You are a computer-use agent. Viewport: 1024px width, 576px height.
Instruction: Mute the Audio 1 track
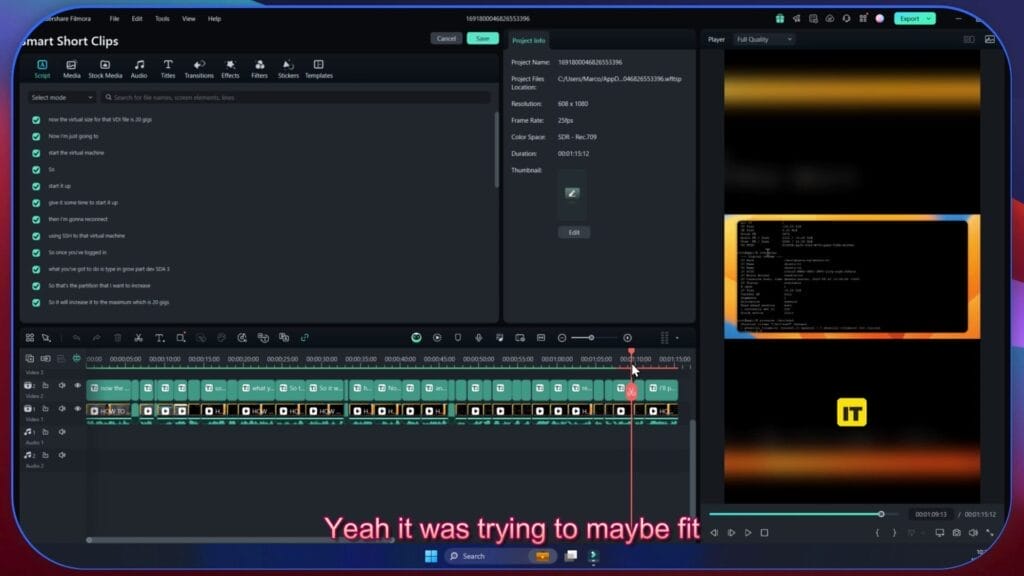61,432
